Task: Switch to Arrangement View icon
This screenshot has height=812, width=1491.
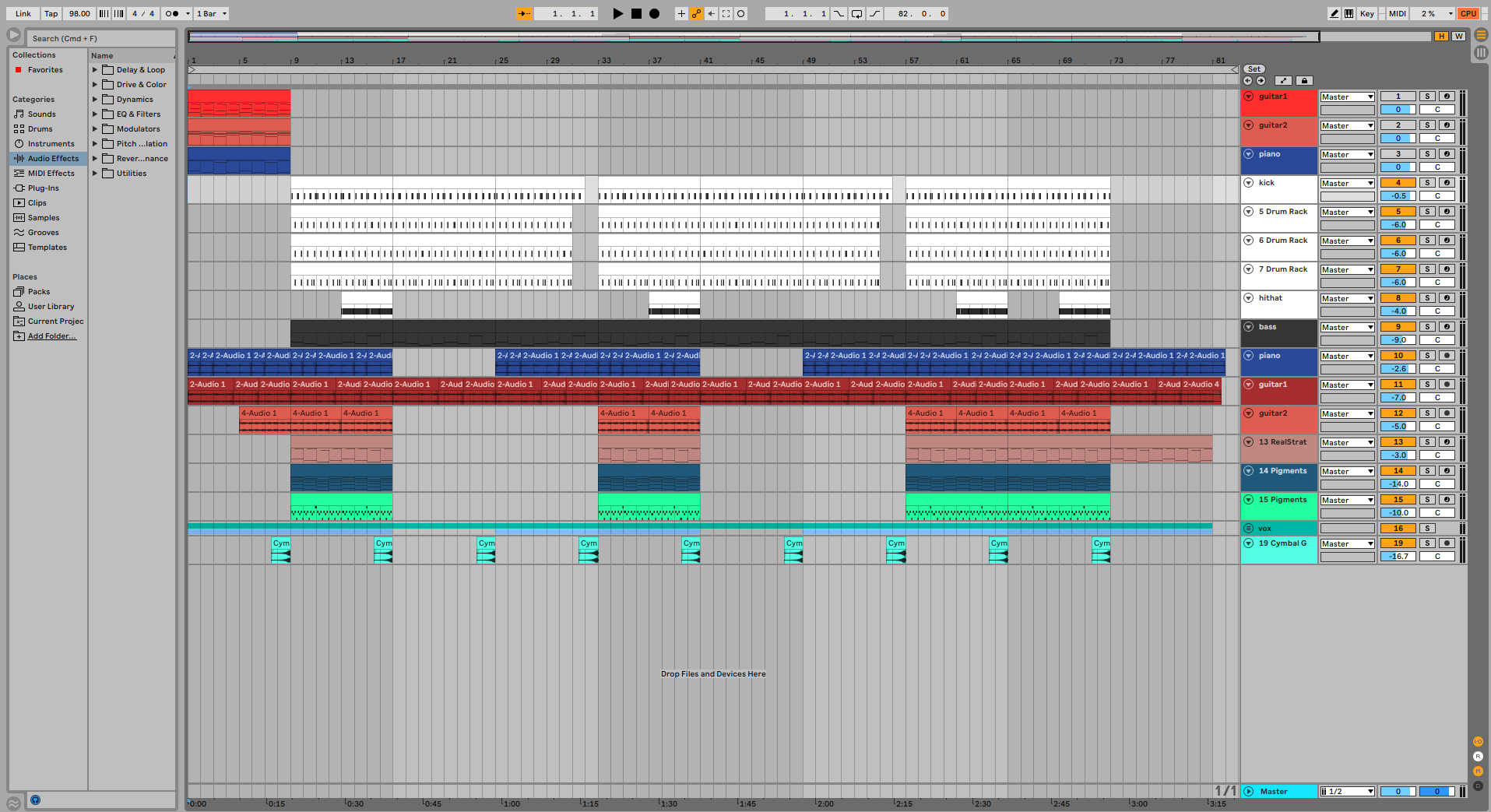Action: [x=1481, y=34]
